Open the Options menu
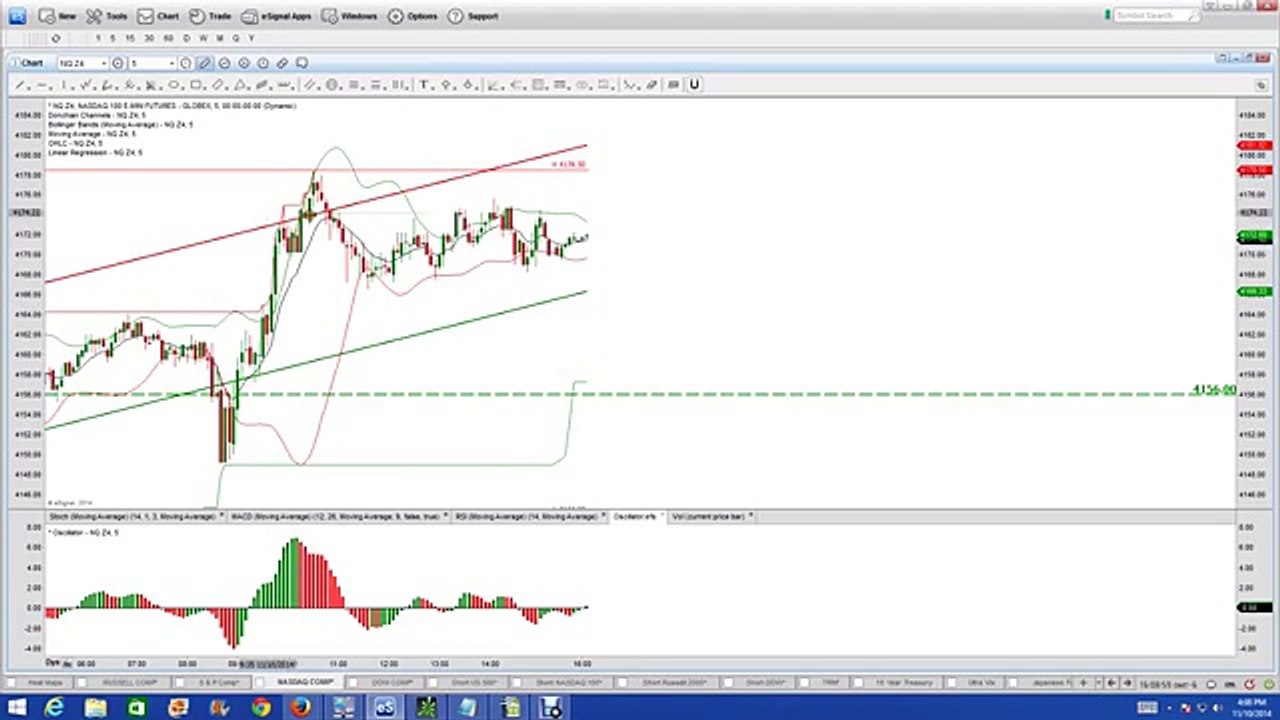 pos(412,16)
